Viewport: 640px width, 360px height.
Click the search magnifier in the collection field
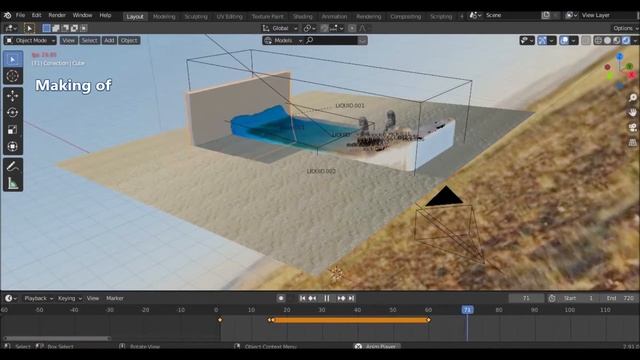(x=310, y=40)
